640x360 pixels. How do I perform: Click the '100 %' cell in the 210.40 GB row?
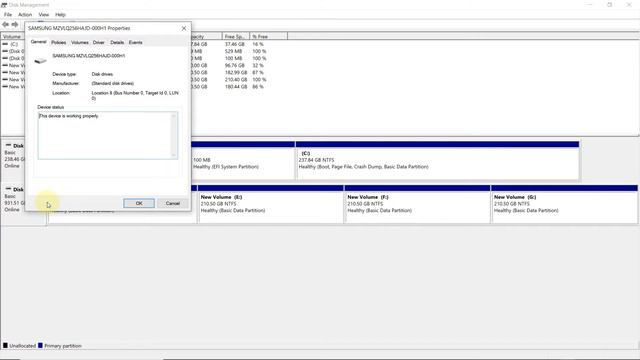[x=259, y=80]
